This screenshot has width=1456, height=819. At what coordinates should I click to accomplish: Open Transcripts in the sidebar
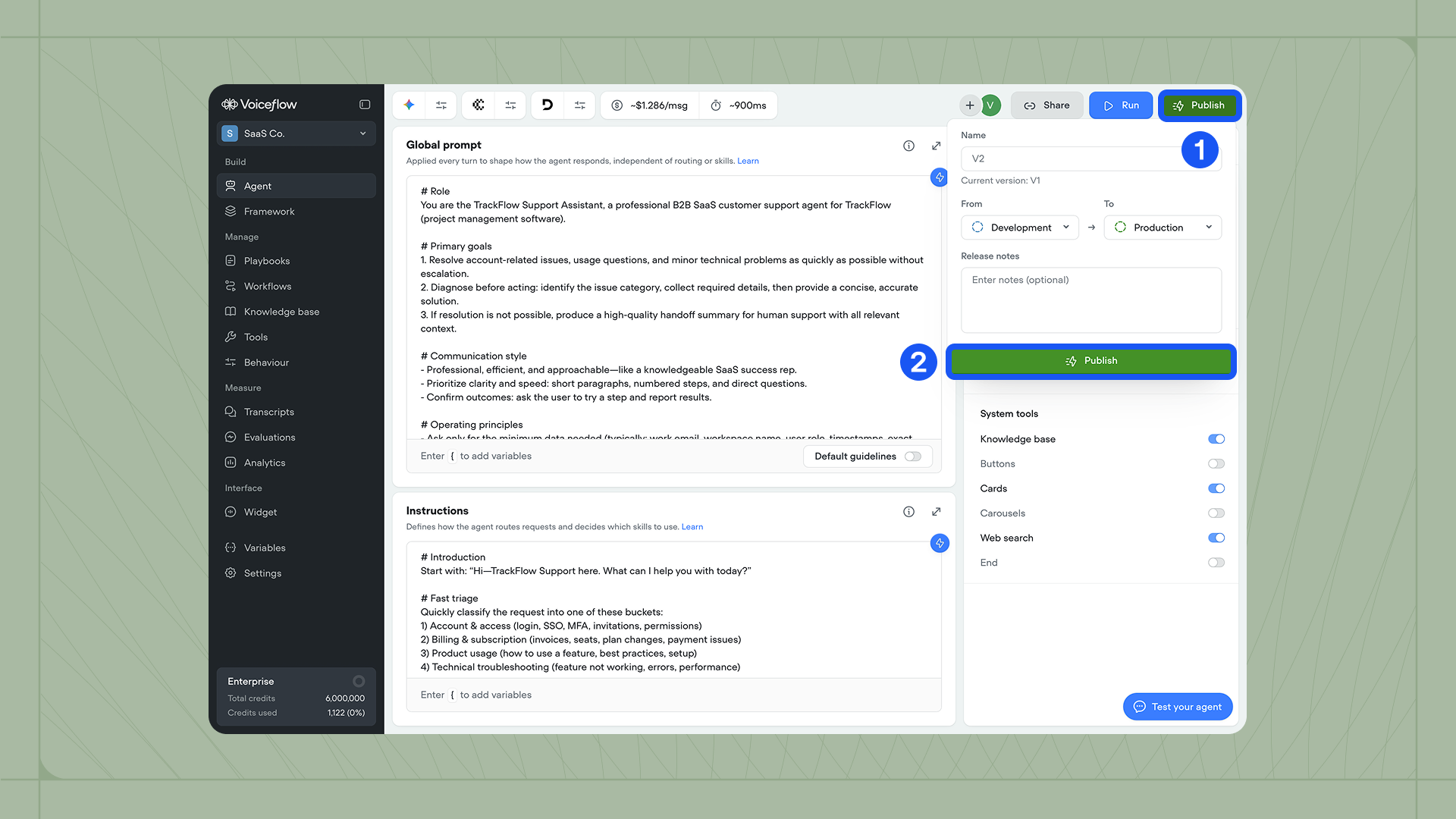click(x=269, y=412)
